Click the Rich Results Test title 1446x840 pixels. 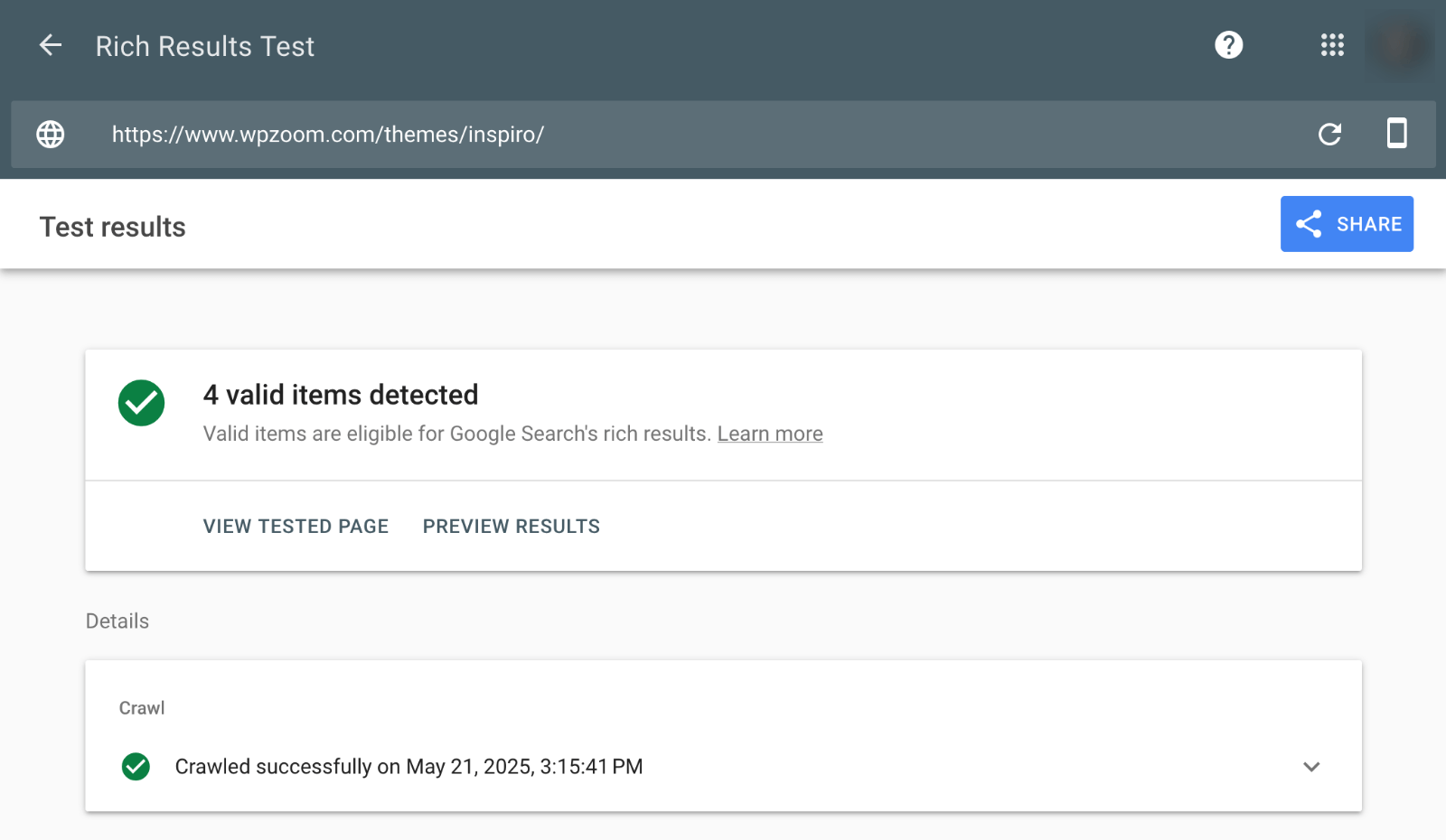click(205, 46)
